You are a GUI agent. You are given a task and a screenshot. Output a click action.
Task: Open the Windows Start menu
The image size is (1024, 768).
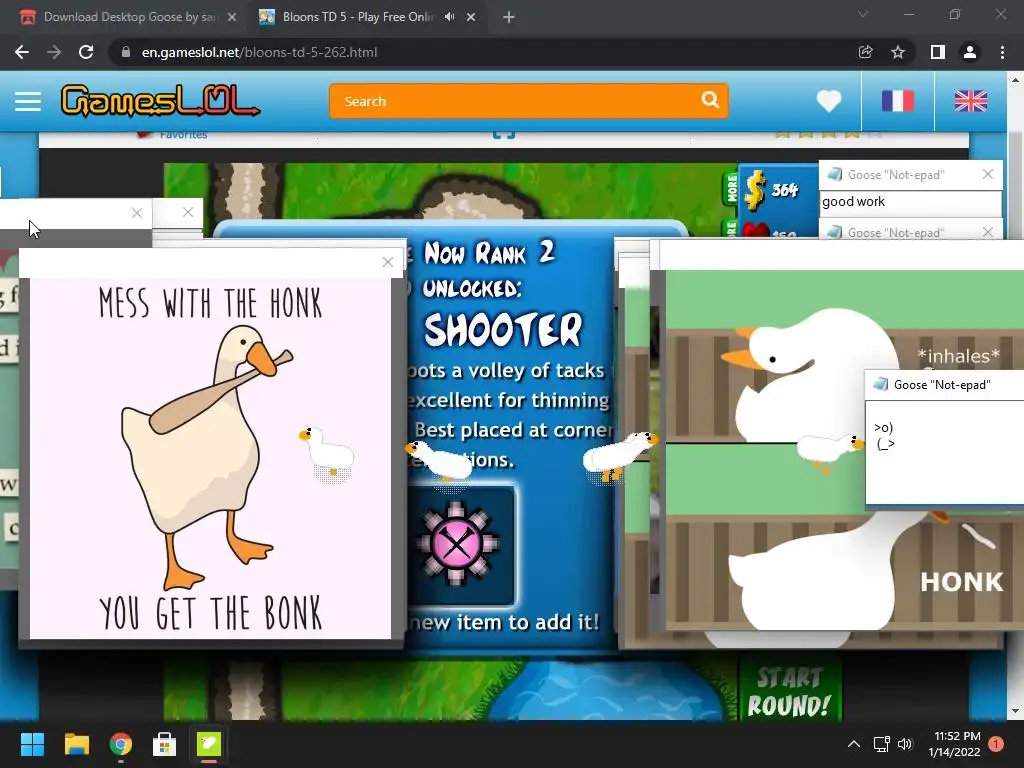point(32,744)
